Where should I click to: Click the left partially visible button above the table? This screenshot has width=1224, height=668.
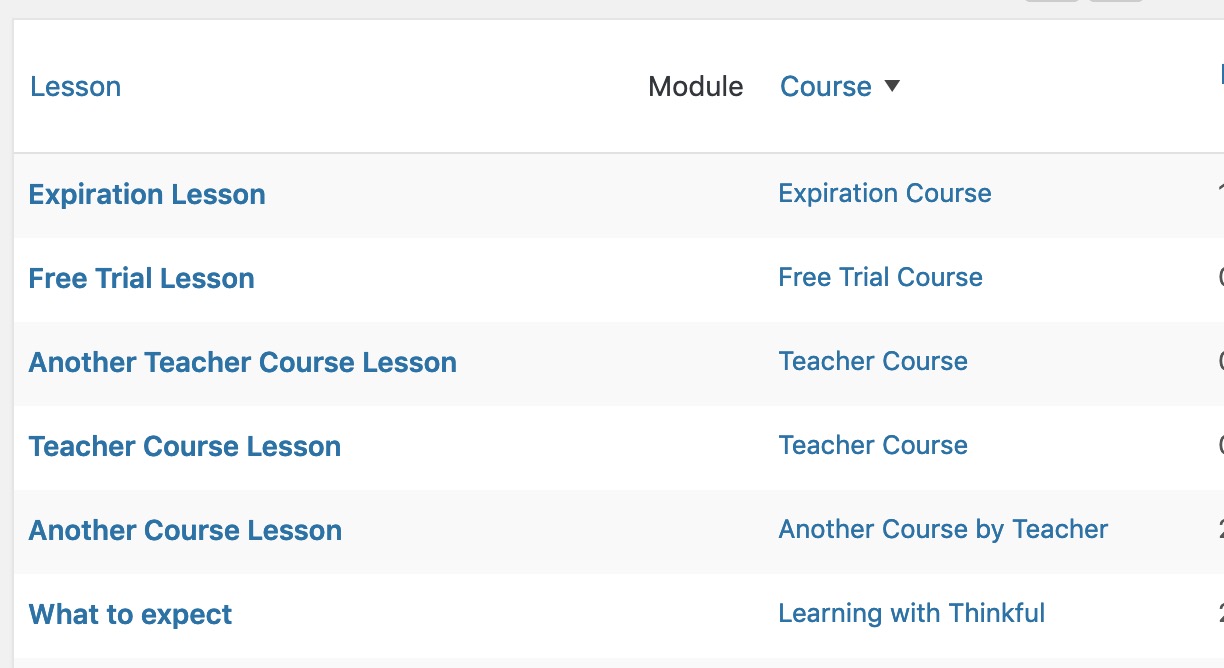point(1052,1)
